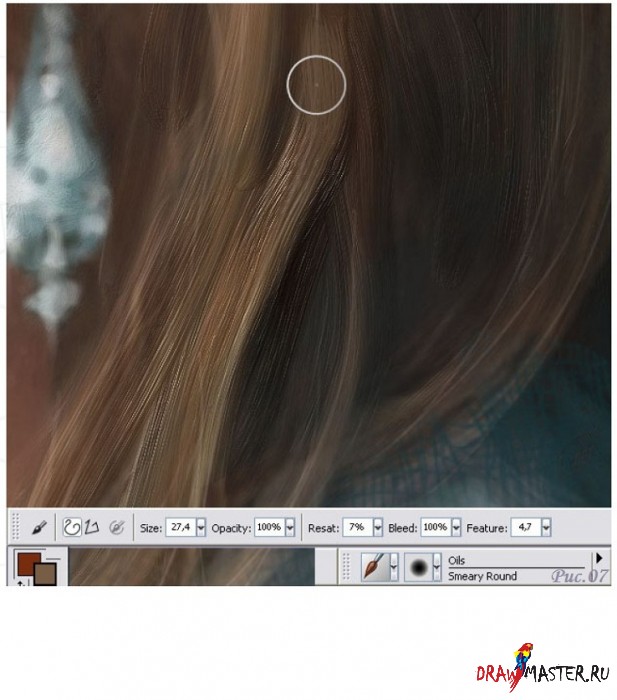Open the Size dropdown arrow
Image resolution: width=617 pixels, height=700 pixels.
(x=201, y=527)
